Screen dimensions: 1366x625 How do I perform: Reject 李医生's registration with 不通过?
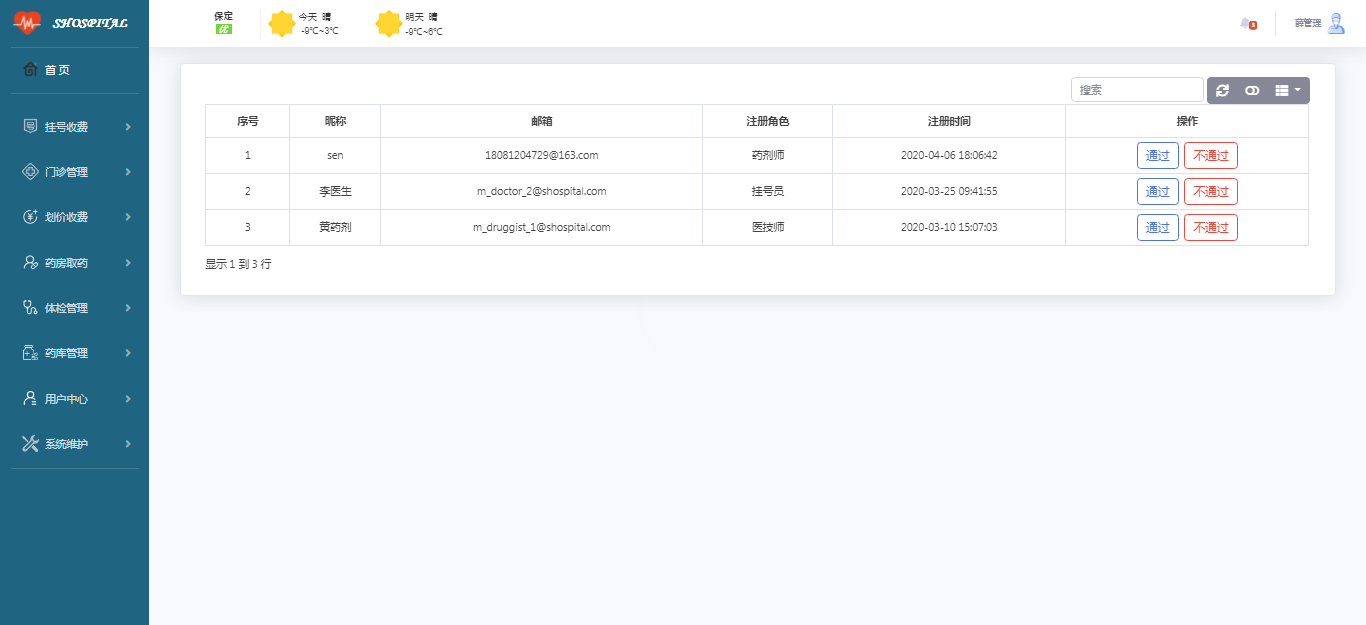1210,192
